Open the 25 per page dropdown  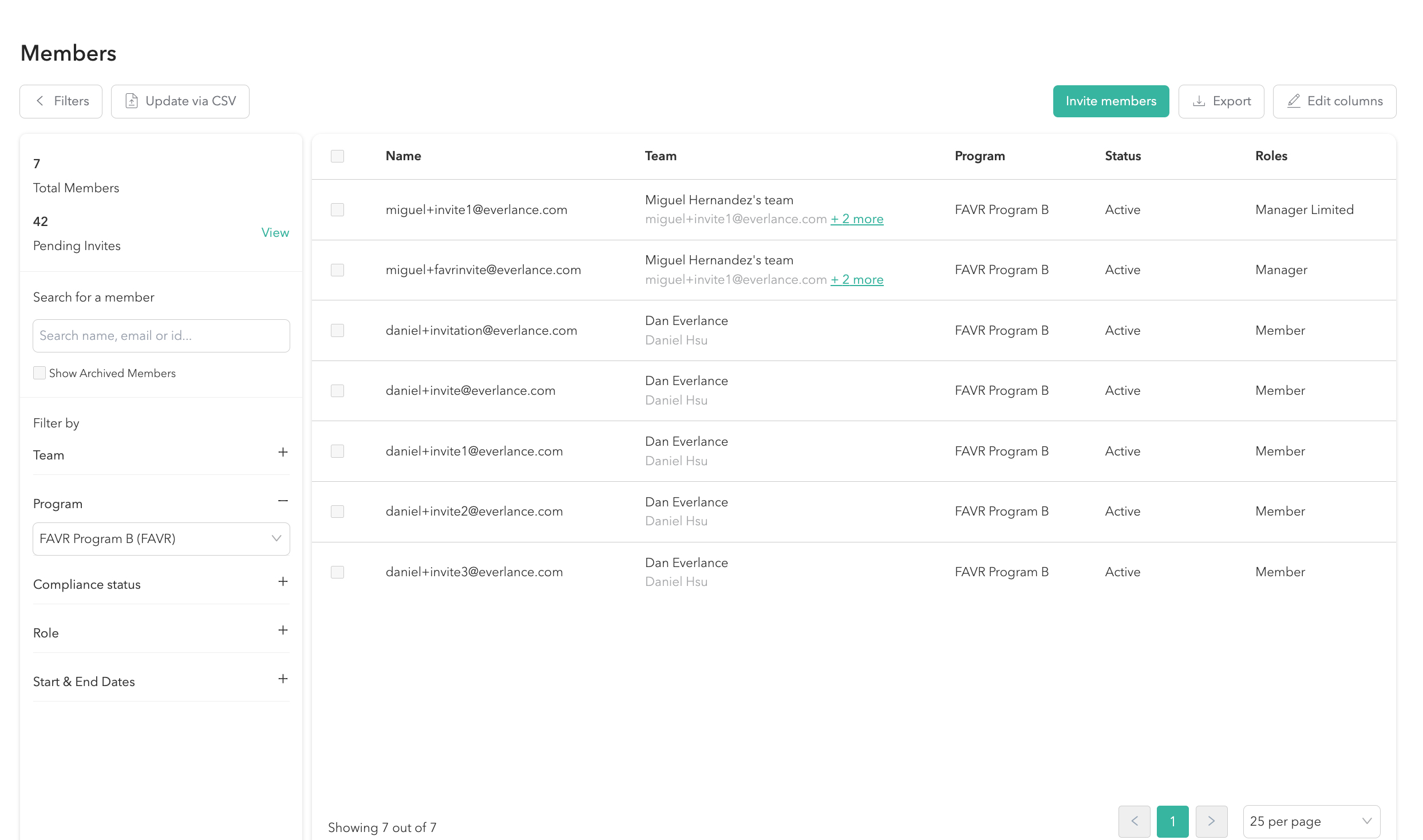(x=1311, y=821)
